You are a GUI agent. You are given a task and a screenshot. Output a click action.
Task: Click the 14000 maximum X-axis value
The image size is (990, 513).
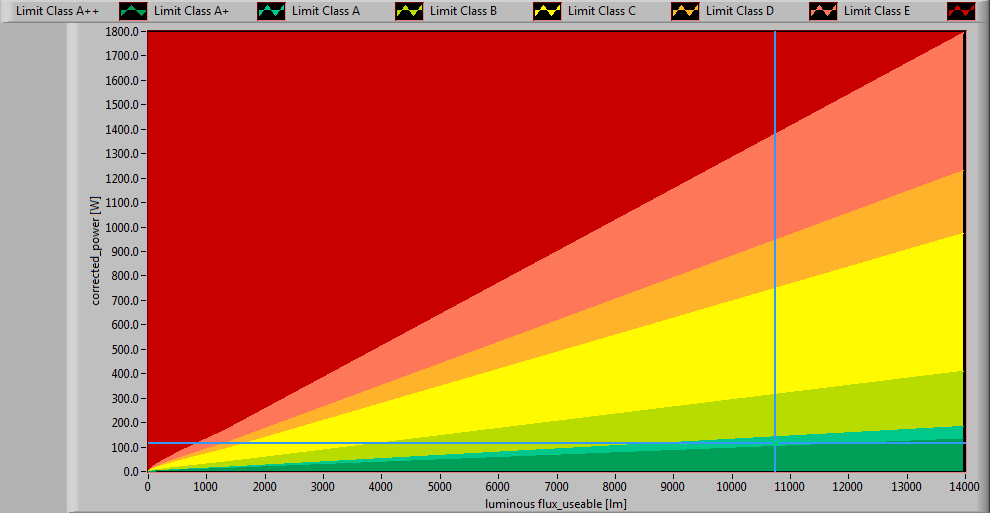[x=963, y=486]
